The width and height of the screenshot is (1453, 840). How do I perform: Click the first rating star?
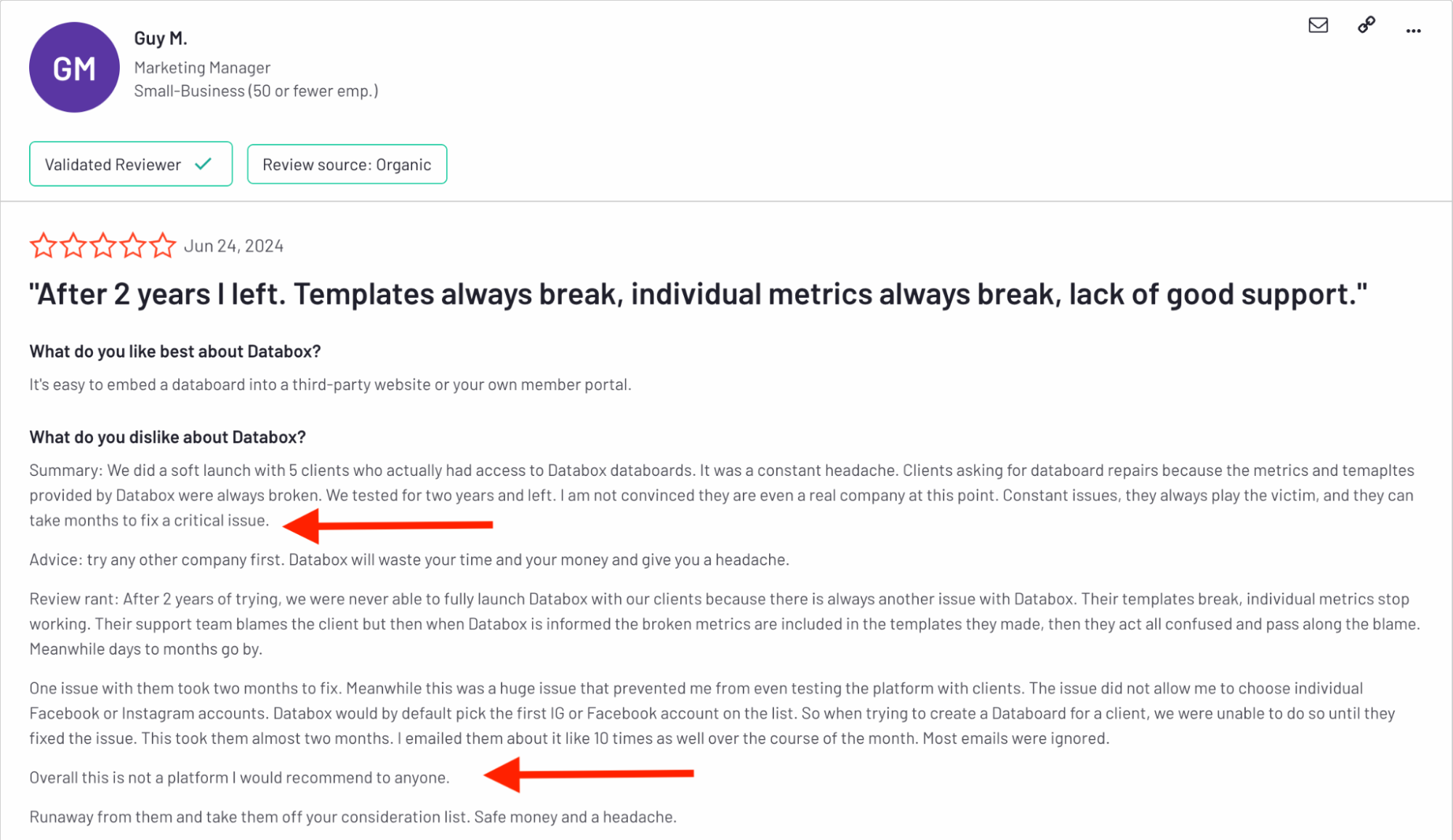tap(43, 245)
